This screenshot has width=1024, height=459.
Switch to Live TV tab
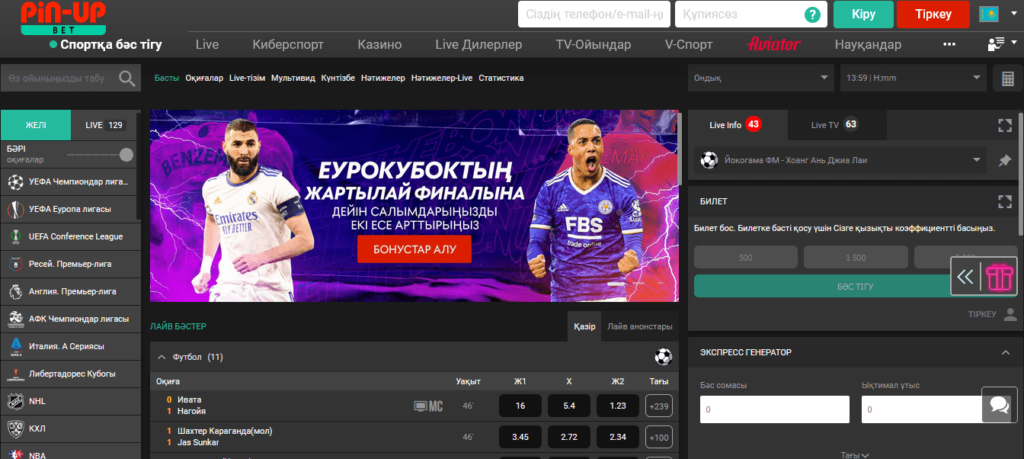pyautogui.click(x=837, y=125)
